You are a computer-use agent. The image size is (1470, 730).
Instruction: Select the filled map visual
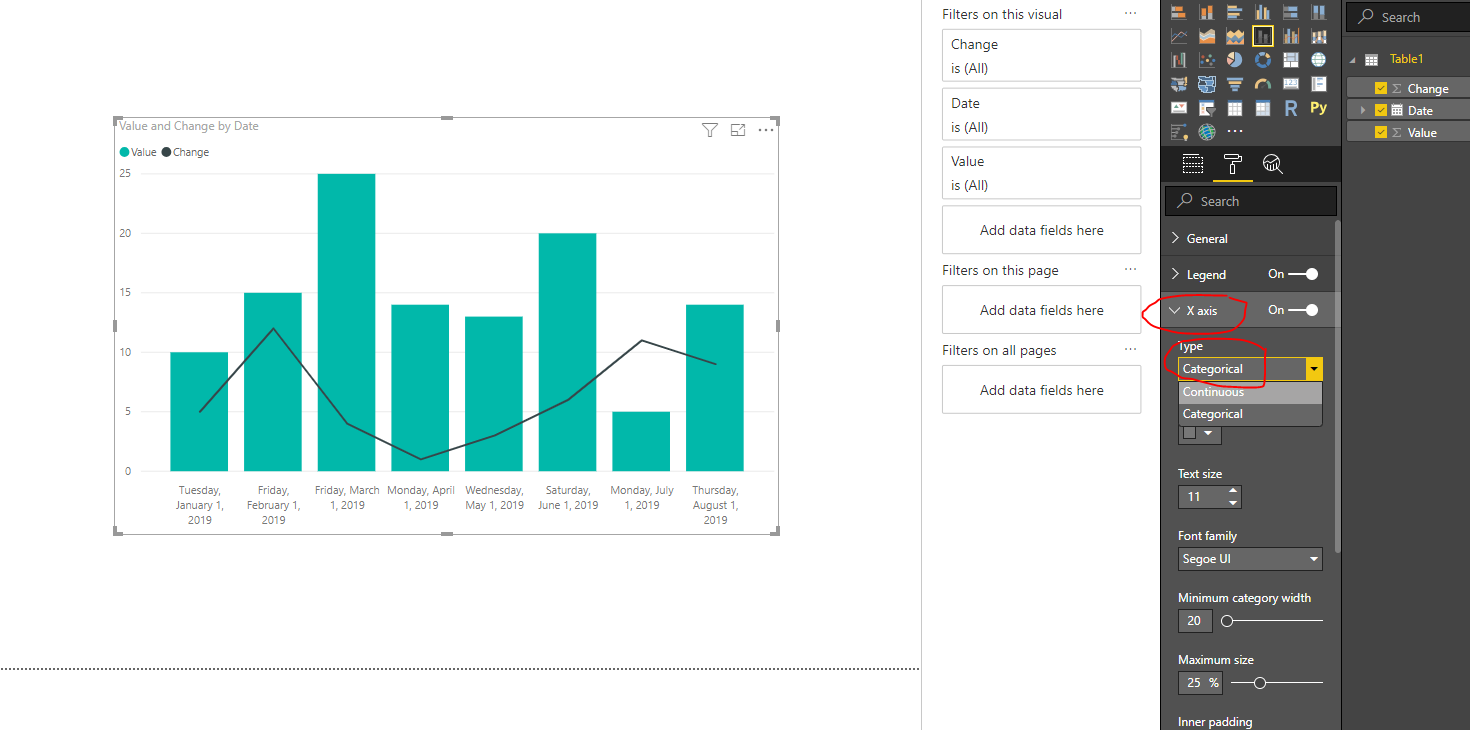click(x=1179, y=84)
